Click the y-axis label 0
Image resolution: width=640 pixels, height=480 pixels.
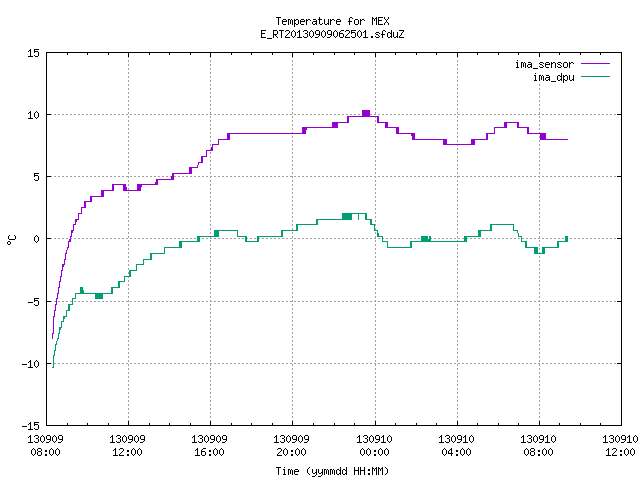pos(36,239)
